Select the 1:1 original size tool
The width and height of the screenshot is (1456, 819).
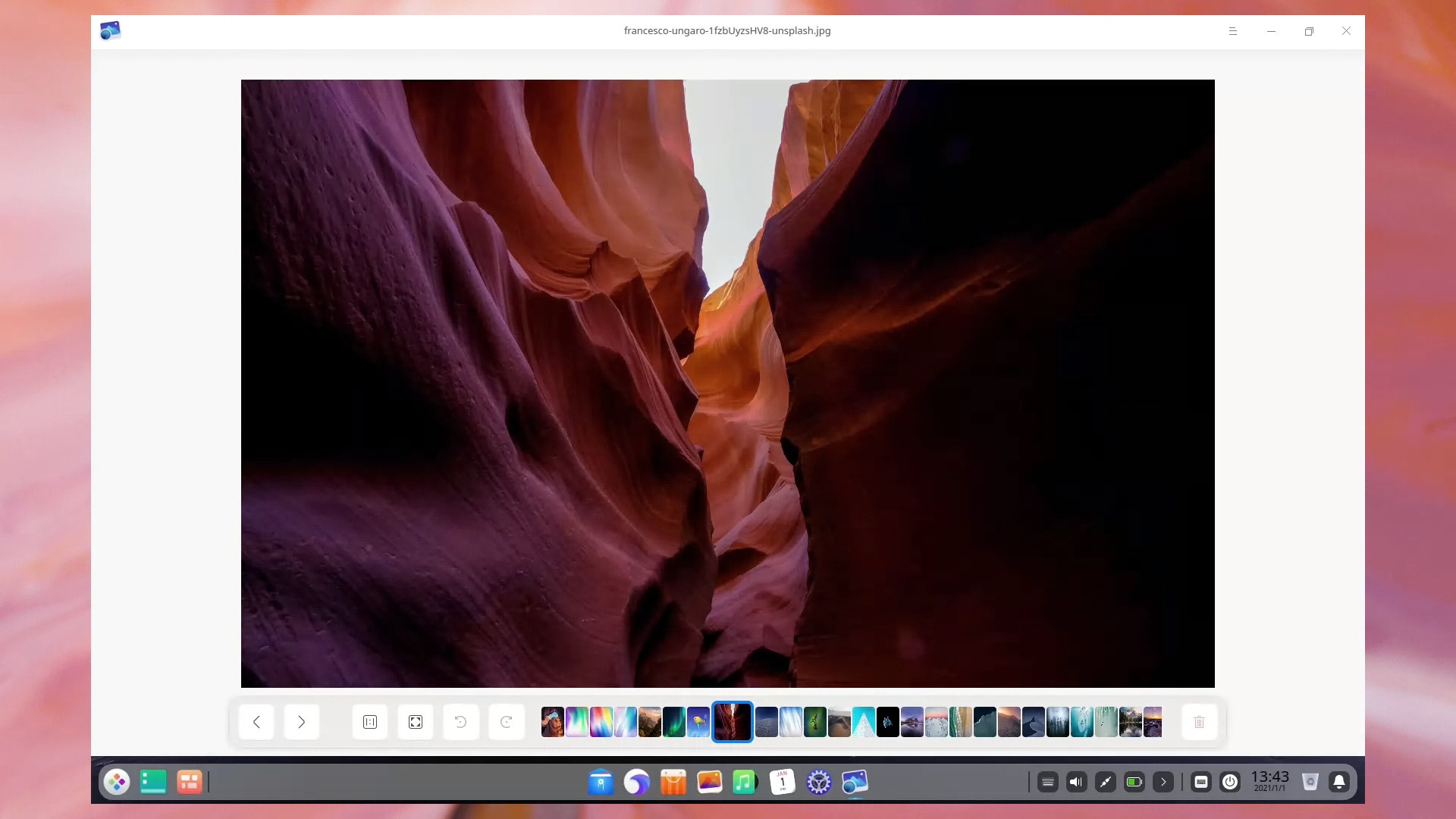pos(369,721)
